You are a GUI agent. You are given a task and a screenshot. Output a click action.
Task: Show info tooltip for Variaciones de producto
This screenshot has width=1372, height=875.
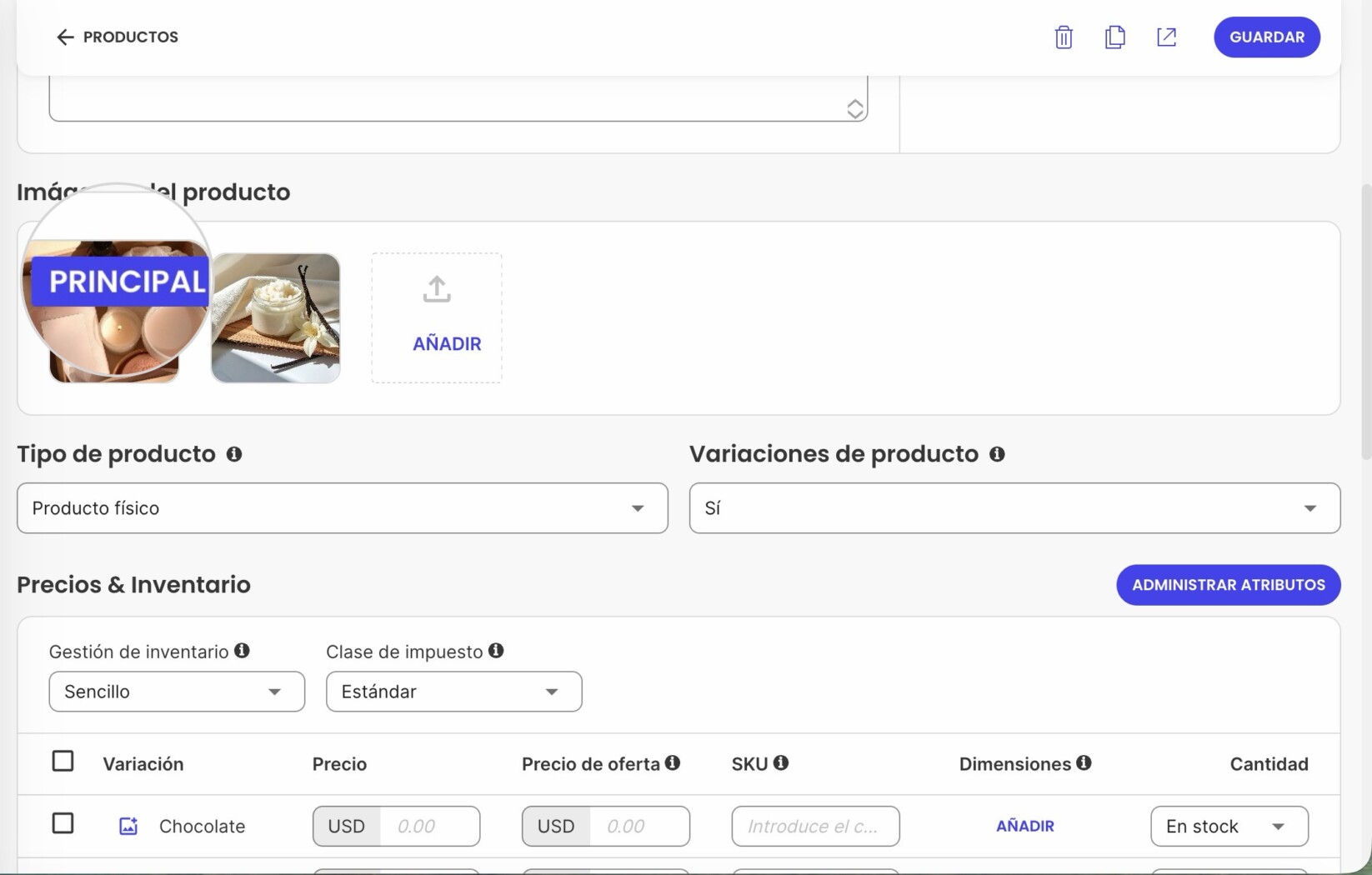tap(997, 454)
